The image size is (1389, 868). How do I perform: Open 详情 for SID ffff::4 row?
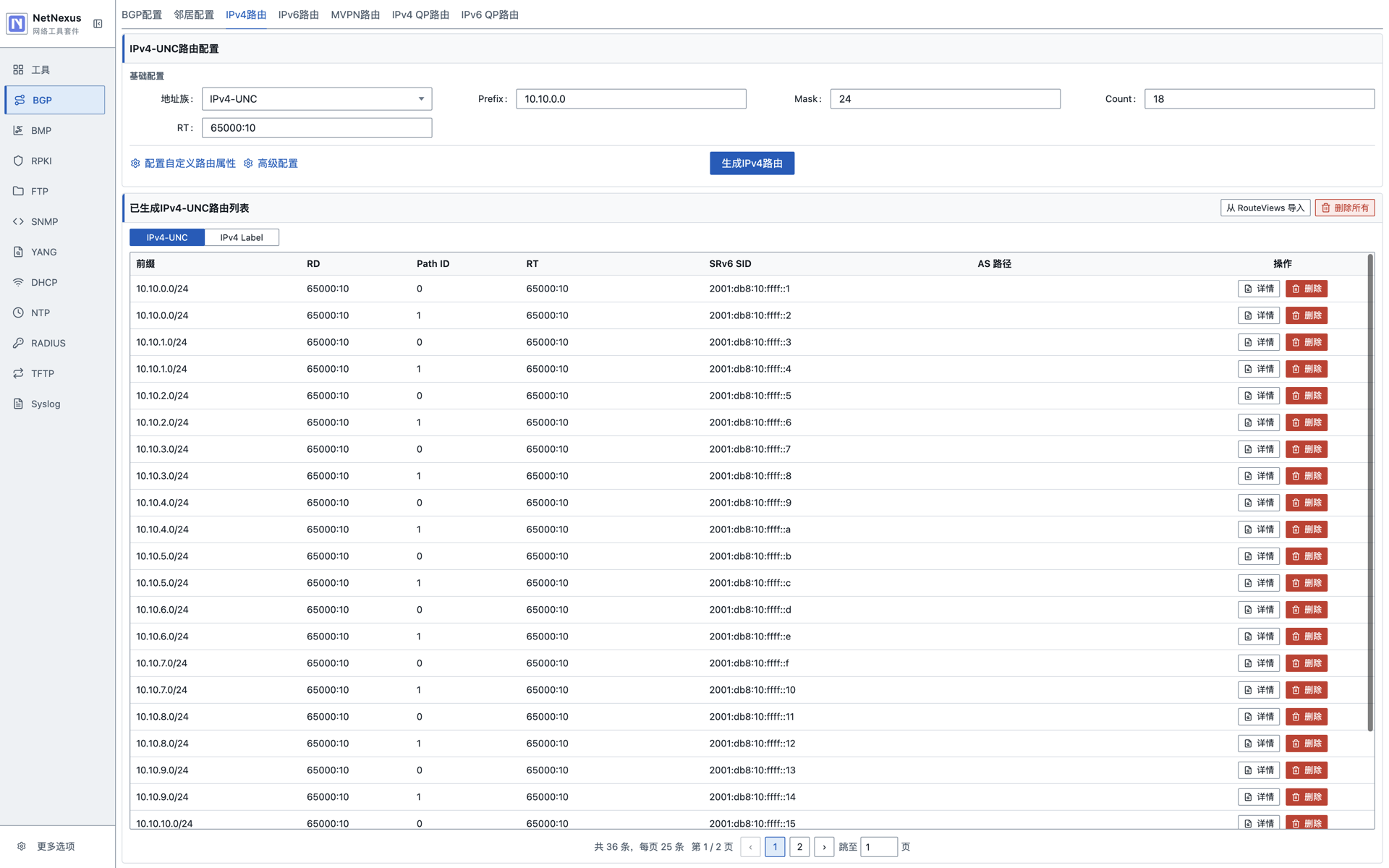(1259, 369)
